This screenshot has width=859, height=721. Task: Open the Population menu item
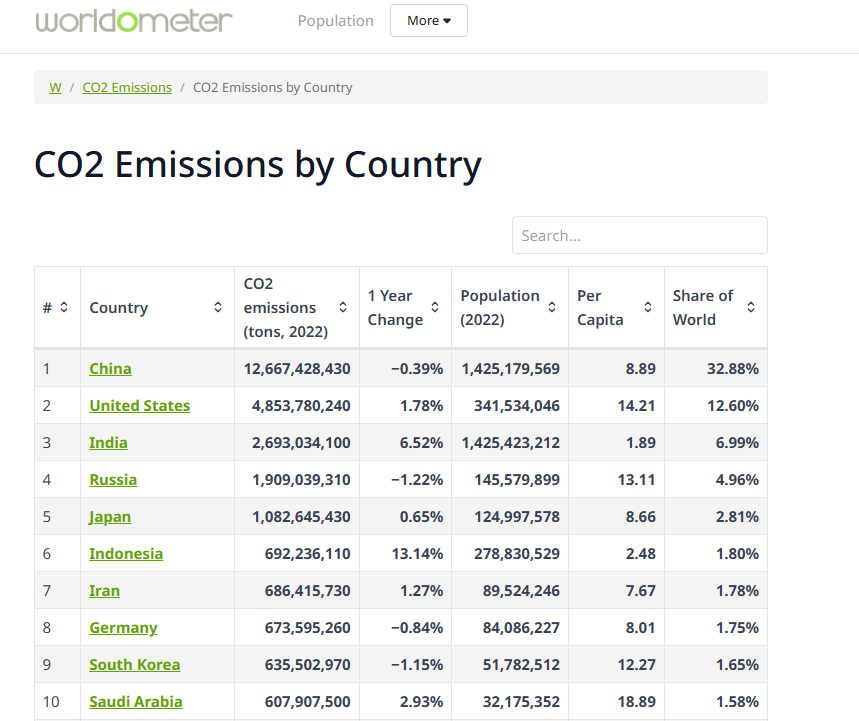click(335, 20)
